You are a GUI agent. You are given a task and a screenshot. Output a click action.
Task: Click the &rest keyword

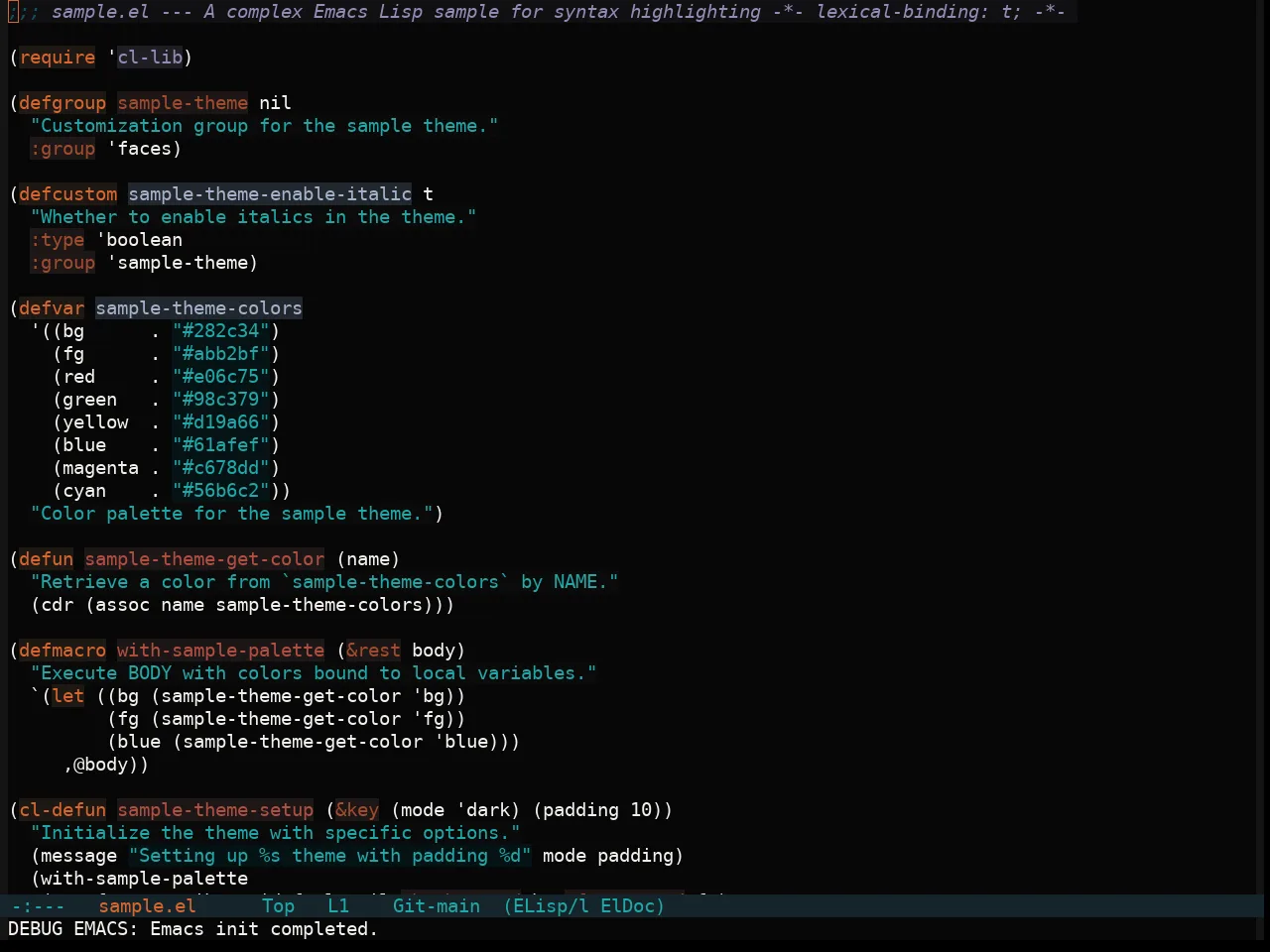(x=374, y=651)
